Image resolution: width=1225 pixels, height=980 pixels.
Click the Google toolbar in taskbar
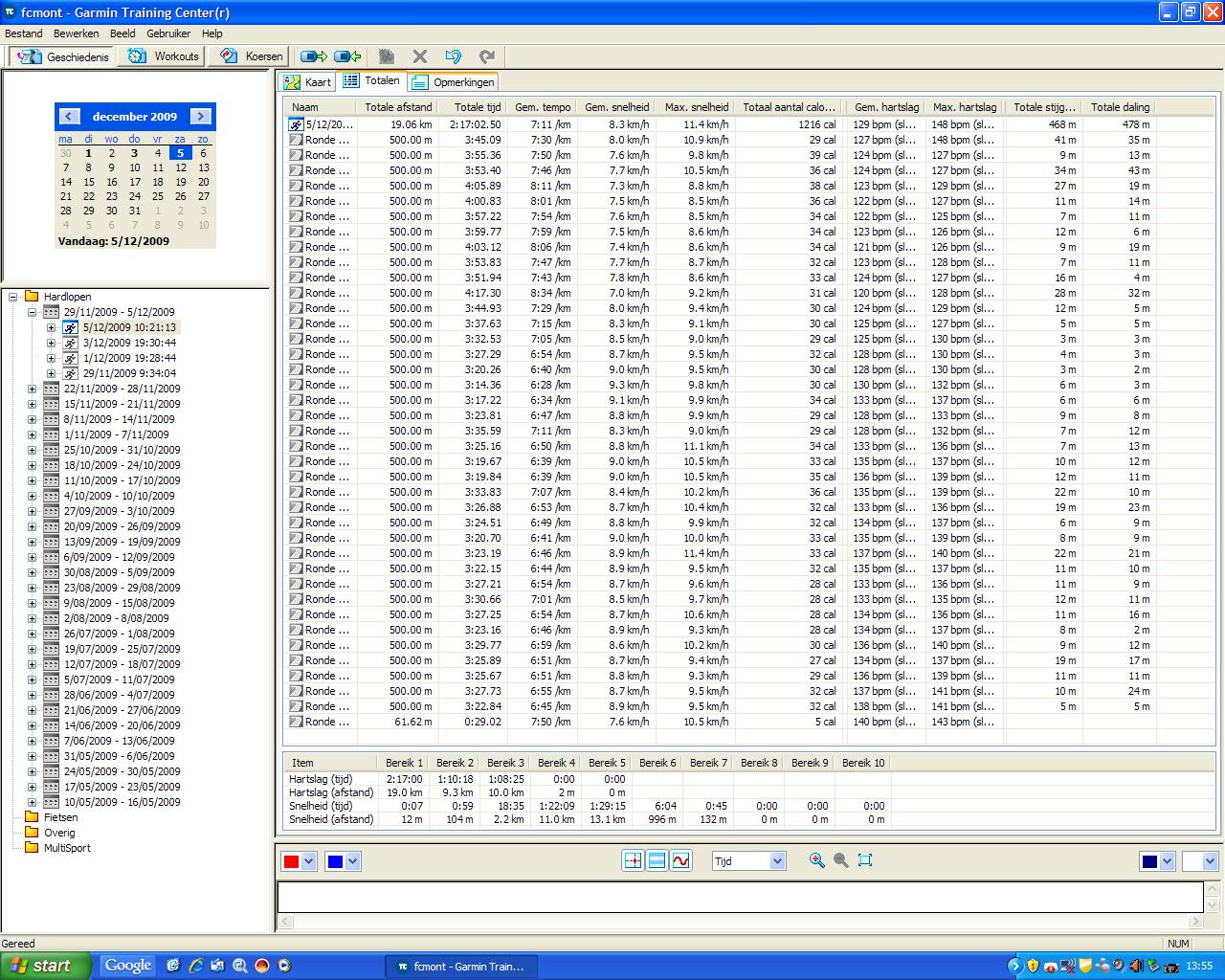click(128, 966)
